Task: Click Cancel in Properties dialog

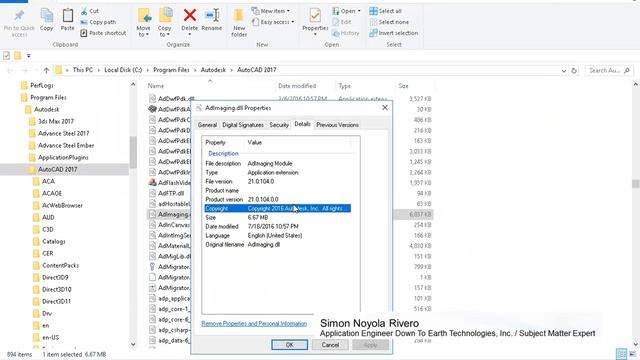Action: click(330, 344)
